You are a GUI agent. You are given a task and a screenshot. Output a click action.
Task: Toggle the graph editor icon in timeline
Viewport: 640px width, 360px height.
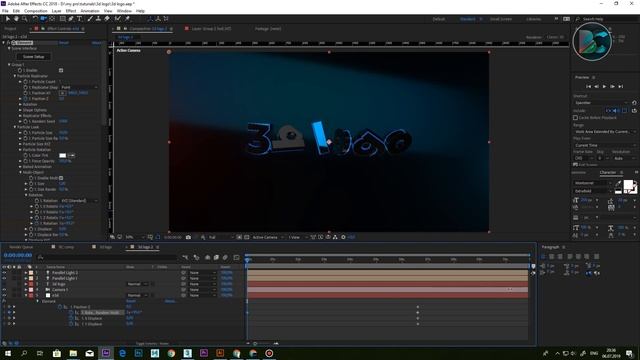(x=236, y=258)
